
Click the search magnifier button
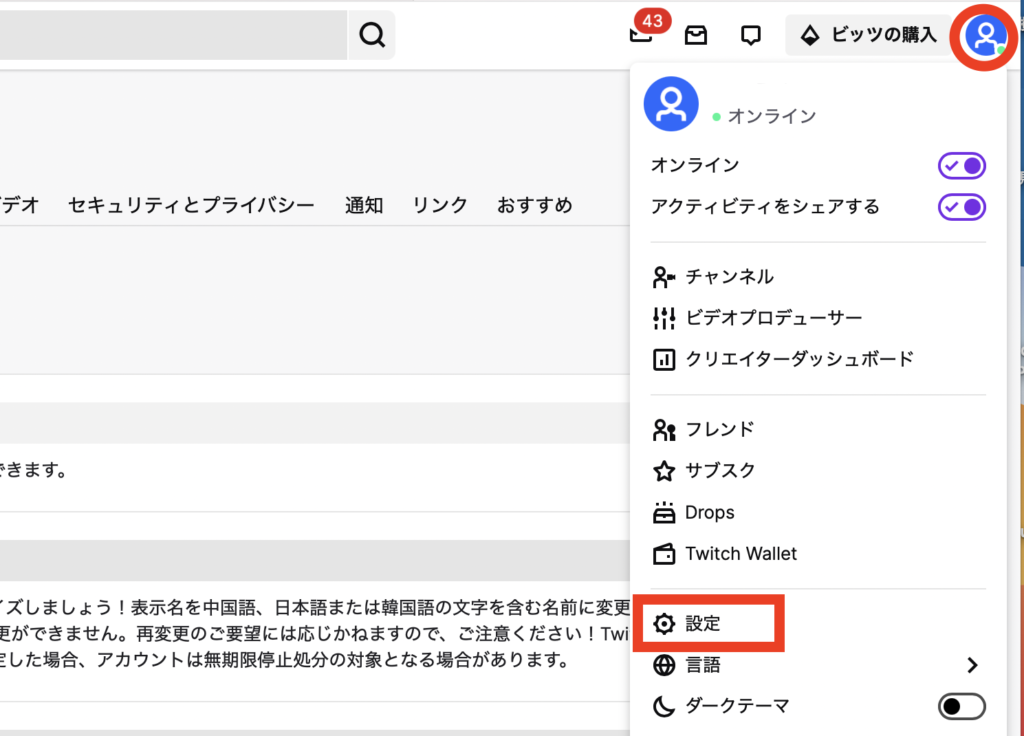(372, 35)
